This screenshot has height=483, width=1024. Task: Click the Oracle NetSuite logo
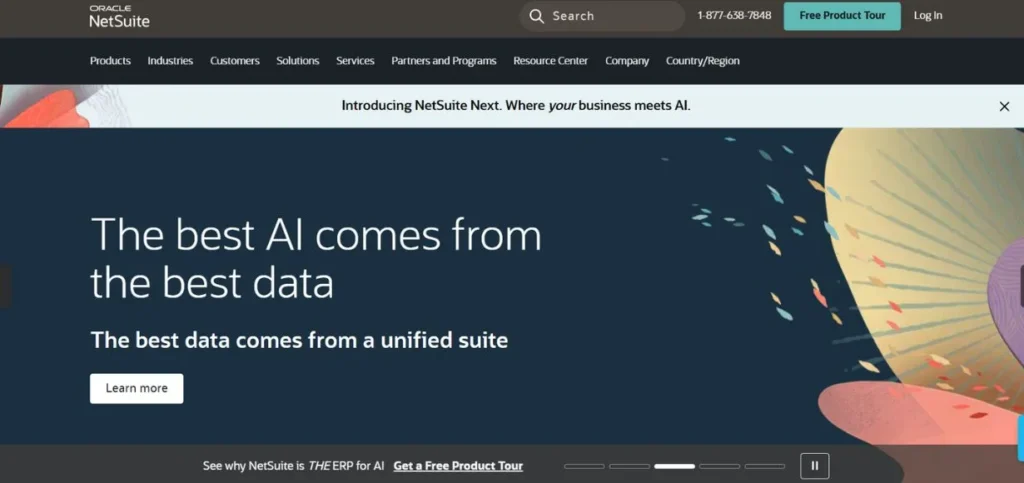coord(120,16)
